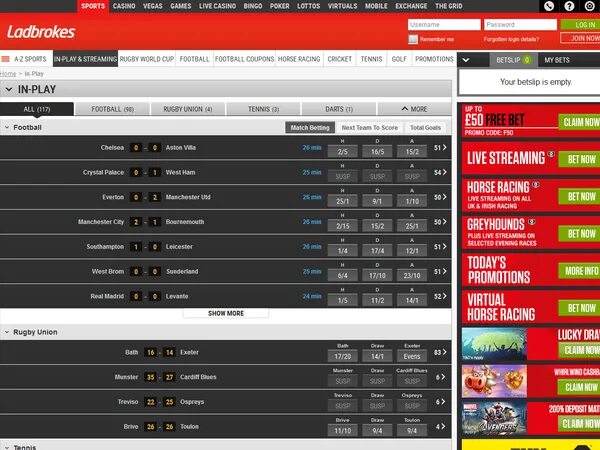Image resolution: width=600 pixels, height=450 pixels.
Task: Collapse the Tennis section
Action: click(x=7, y=447)
